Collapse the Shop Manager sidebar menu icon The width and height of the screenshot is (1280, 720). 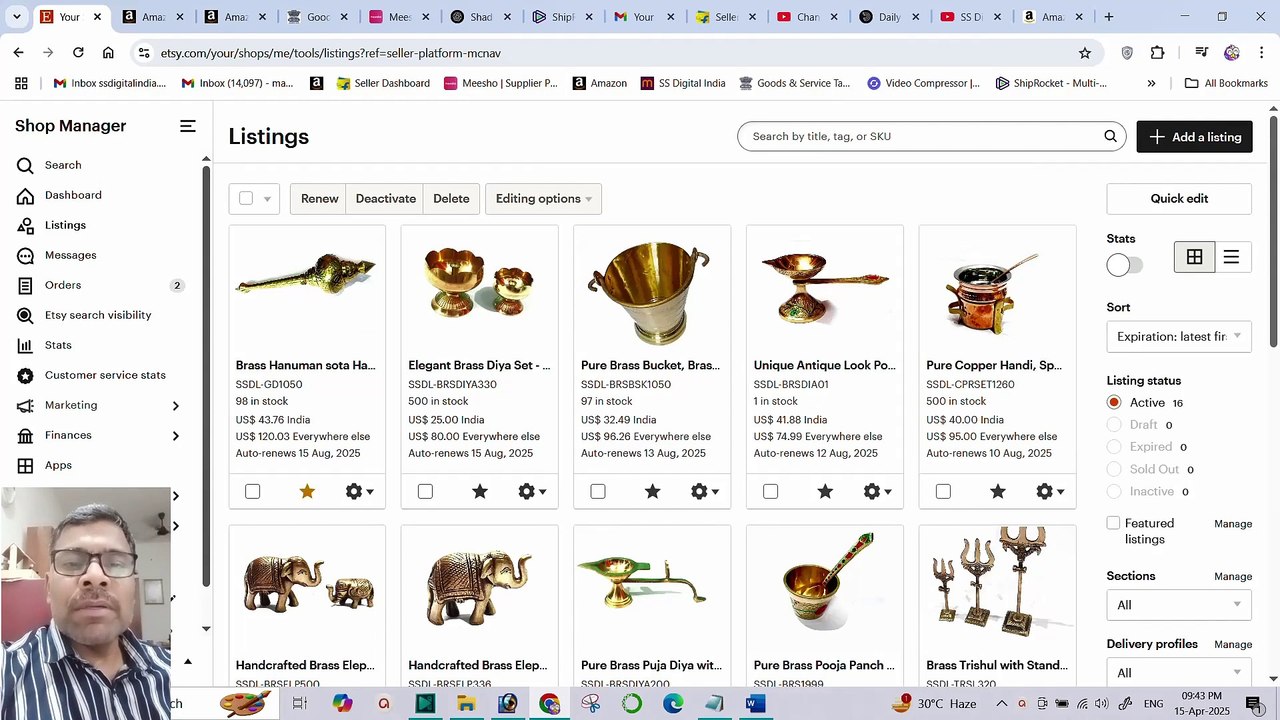[x=187, y=126]
